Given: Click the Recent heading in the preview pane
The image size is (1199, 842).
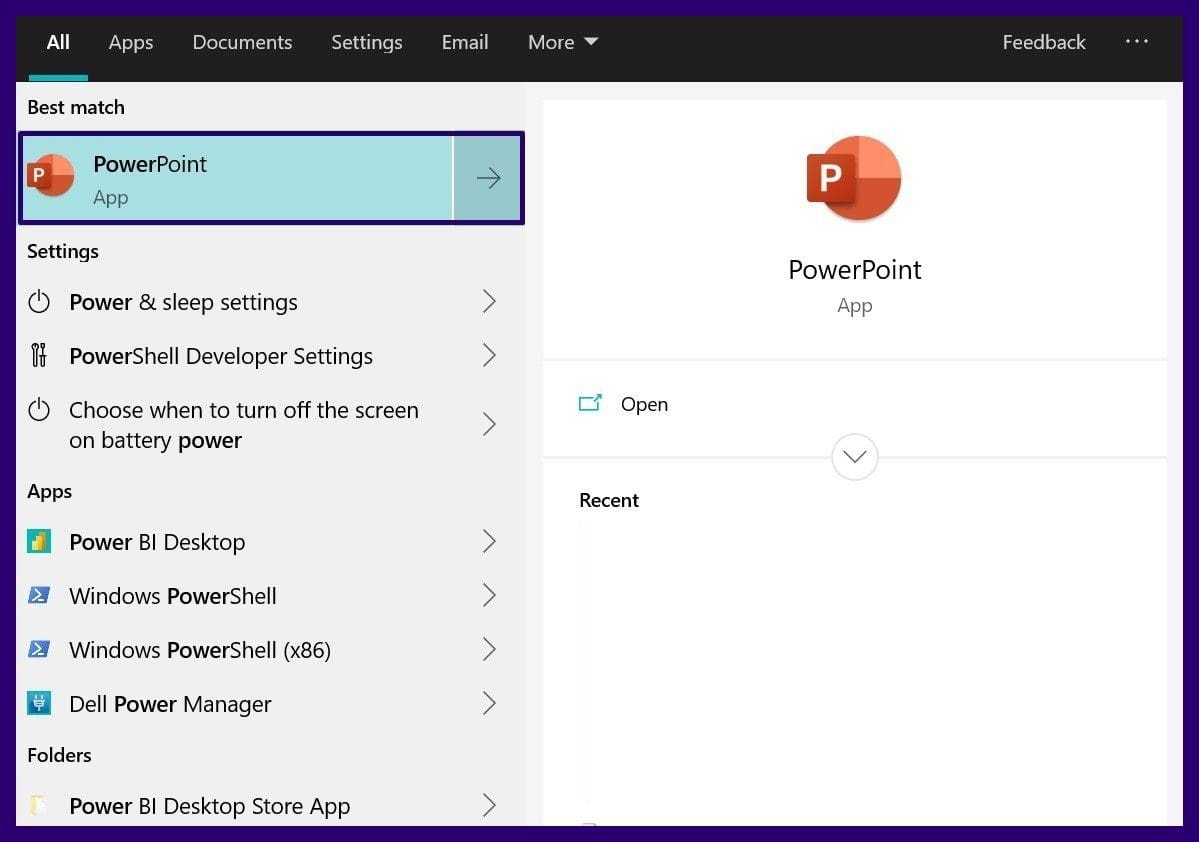Looking at the screenshot, I should 609,500.
